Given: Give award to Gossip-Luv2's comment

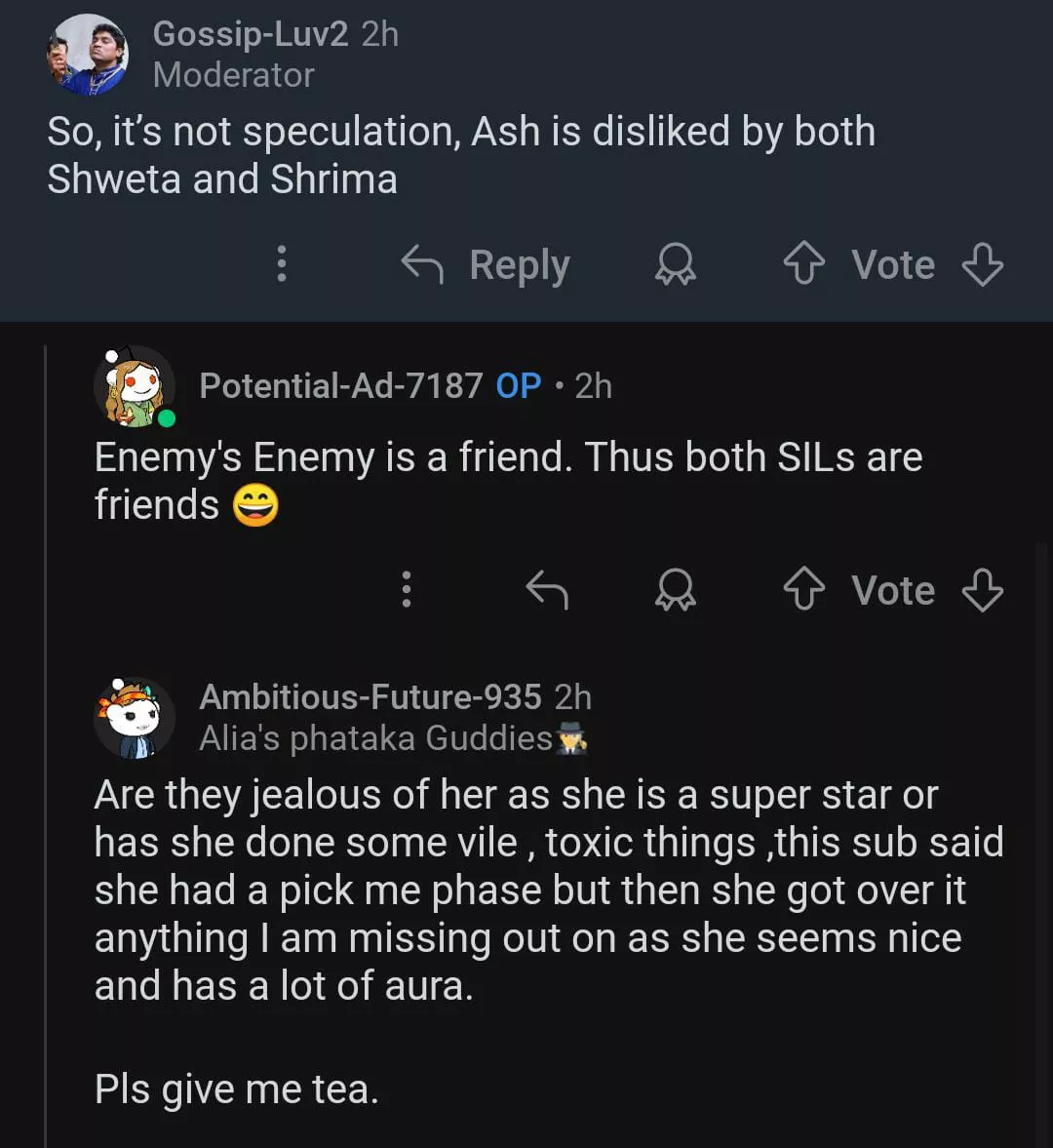Looking at the screenshot, I should coord(675,264).
